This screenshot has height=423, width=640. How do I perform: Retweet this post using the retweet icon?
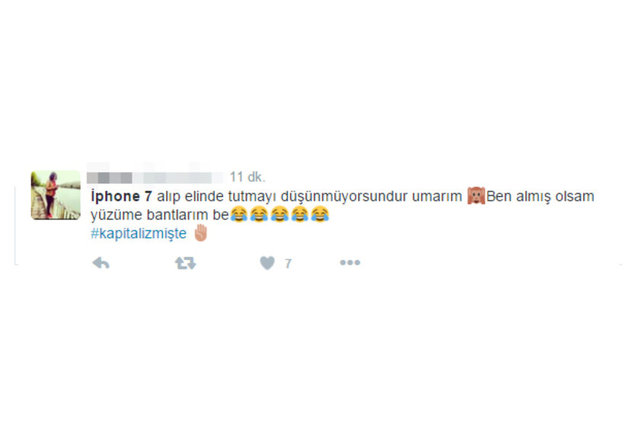coord(185,263)
